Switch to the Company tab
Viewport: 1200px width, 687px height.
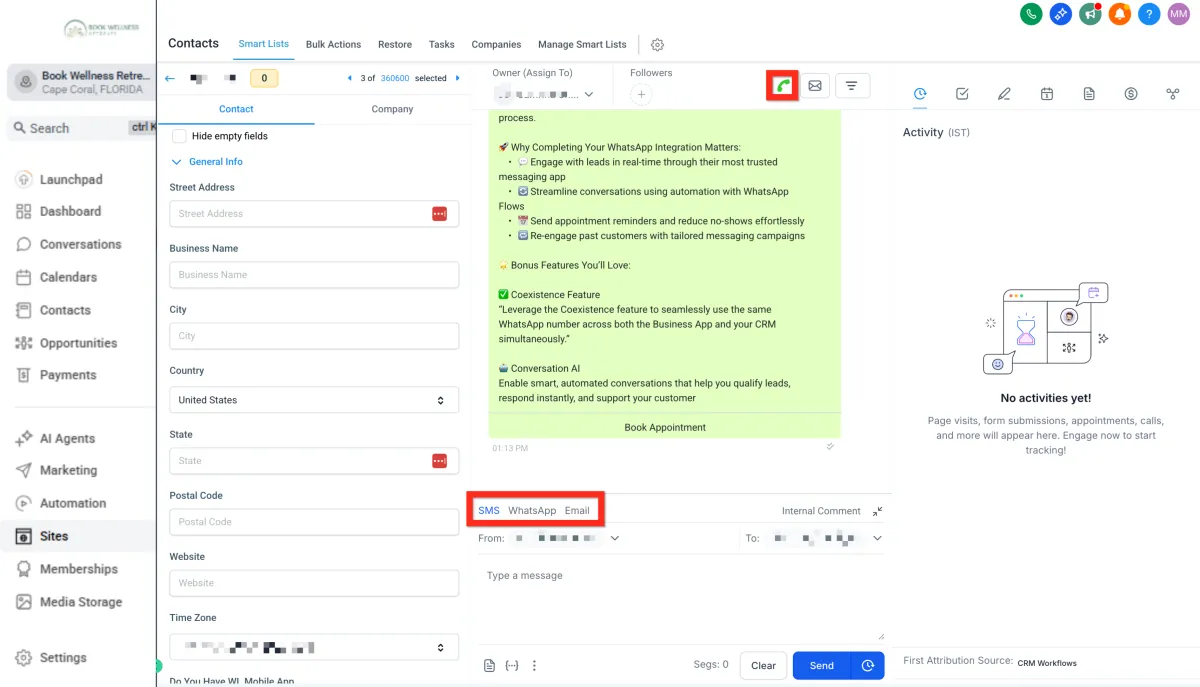(x=392, y=109)
